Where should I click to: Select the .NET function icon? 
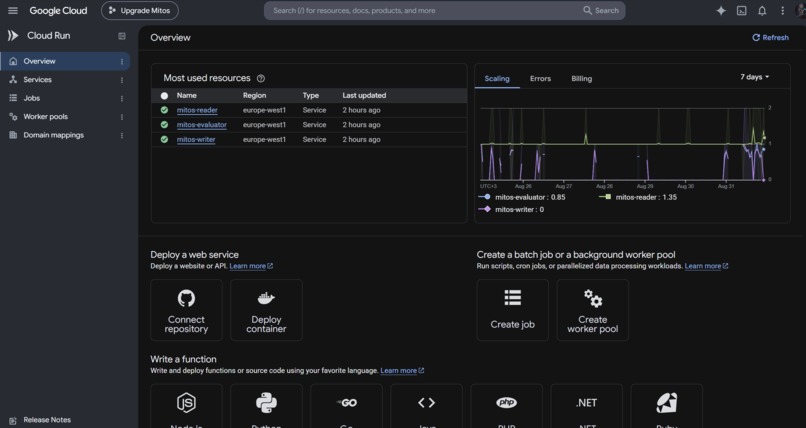(587, 403)
